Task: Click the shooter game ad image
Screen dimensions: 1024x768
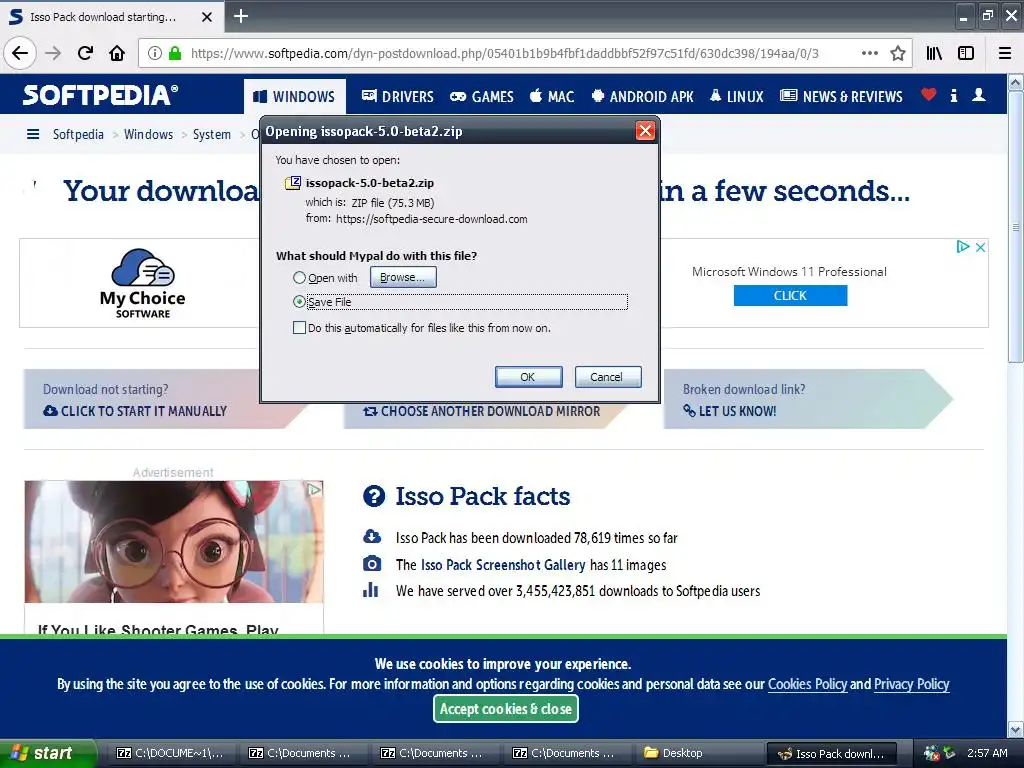Action: tap(174, 541)
